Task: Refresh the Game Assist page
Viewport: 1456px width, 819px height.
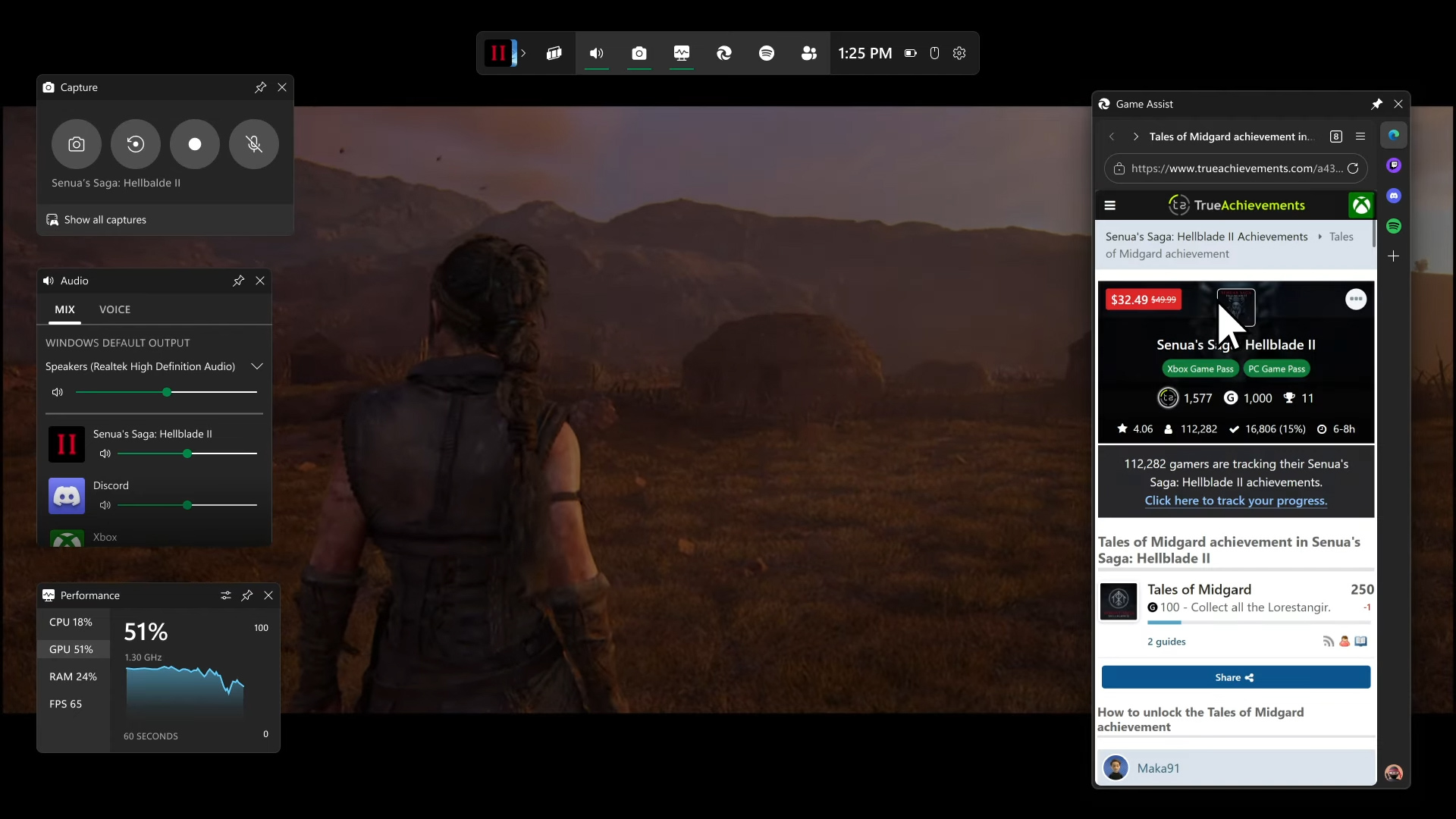Action: click(x=1353, y=168)
